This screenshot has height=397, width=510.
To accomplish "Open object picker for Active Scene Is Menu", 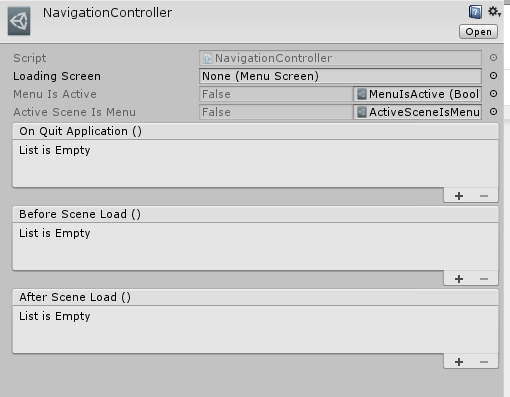I will (493, 112).
